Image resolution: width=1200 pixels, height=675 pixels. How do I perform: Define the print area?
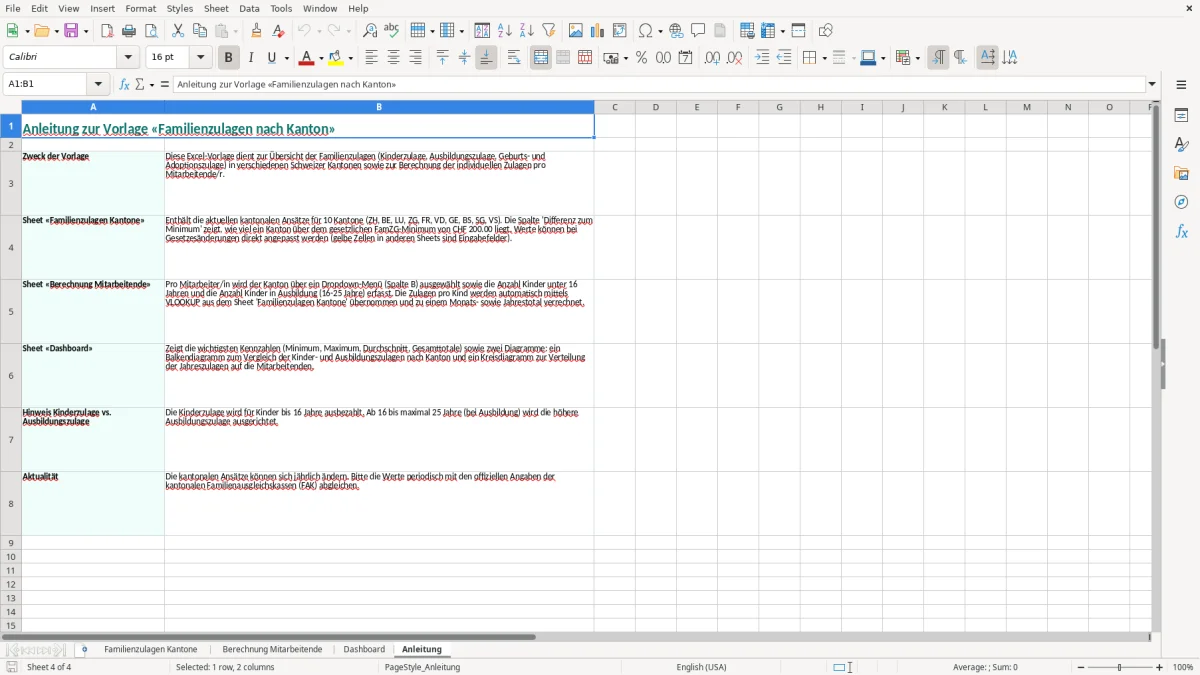click(747, 31)
